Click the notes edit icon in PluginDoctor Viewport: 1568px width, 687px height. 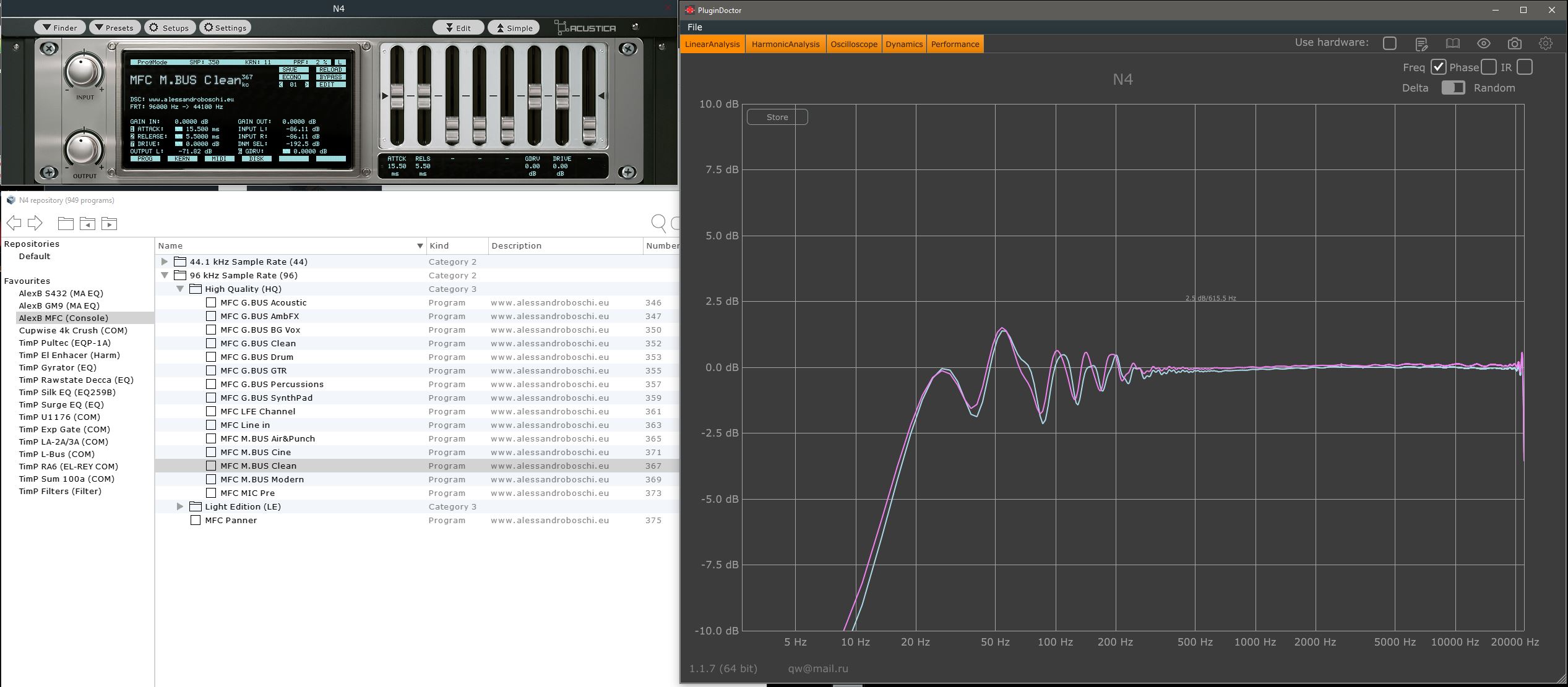click(x=1421, y=44)
